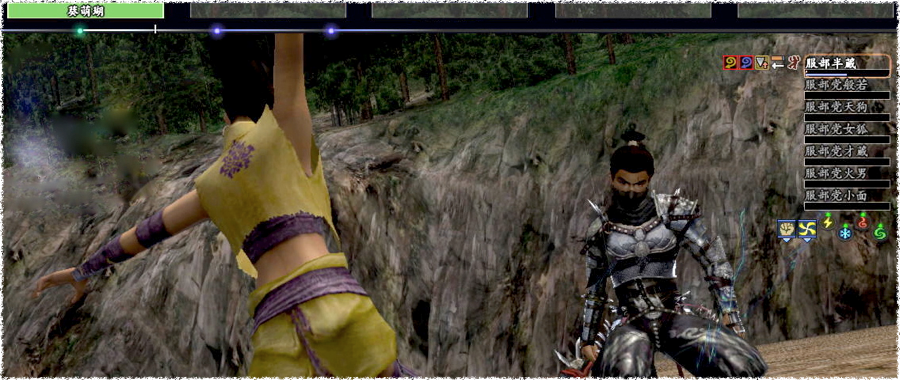Click the empty gauge bar under 服部党般若

tap(847, 95)
